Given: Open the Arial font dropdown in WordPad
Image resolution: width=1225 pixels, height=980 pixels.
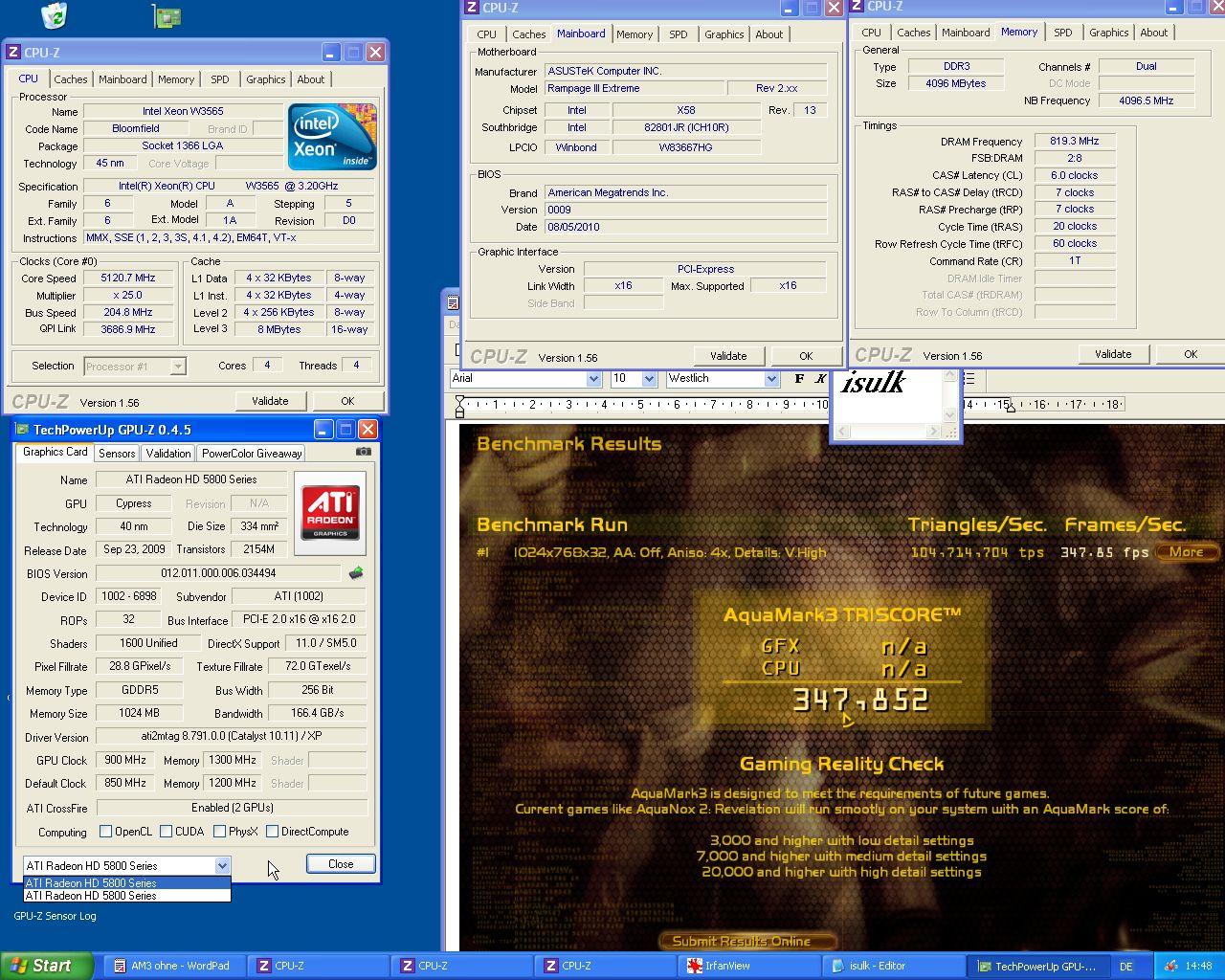Looking at the screenshot, I should click(593, 379).
